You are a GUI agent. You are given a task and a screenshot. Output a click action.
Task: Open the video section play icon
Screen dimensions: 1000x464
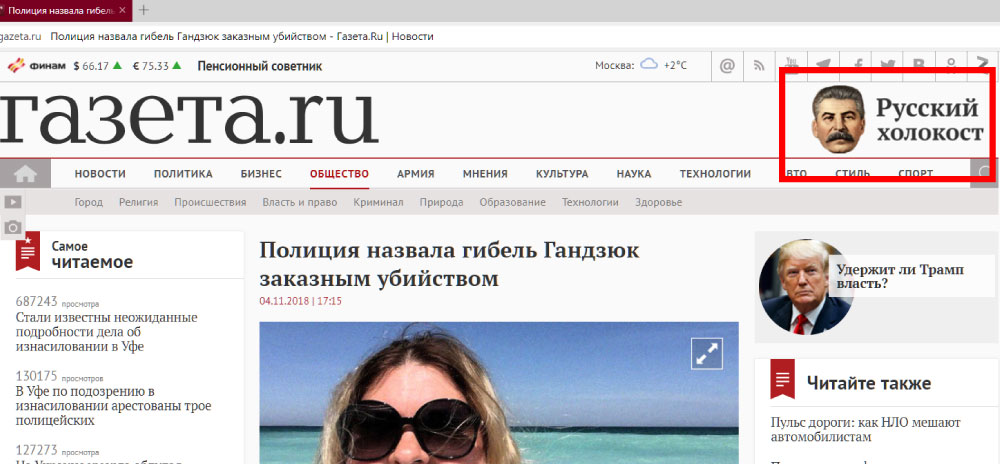tap(13, 202)
